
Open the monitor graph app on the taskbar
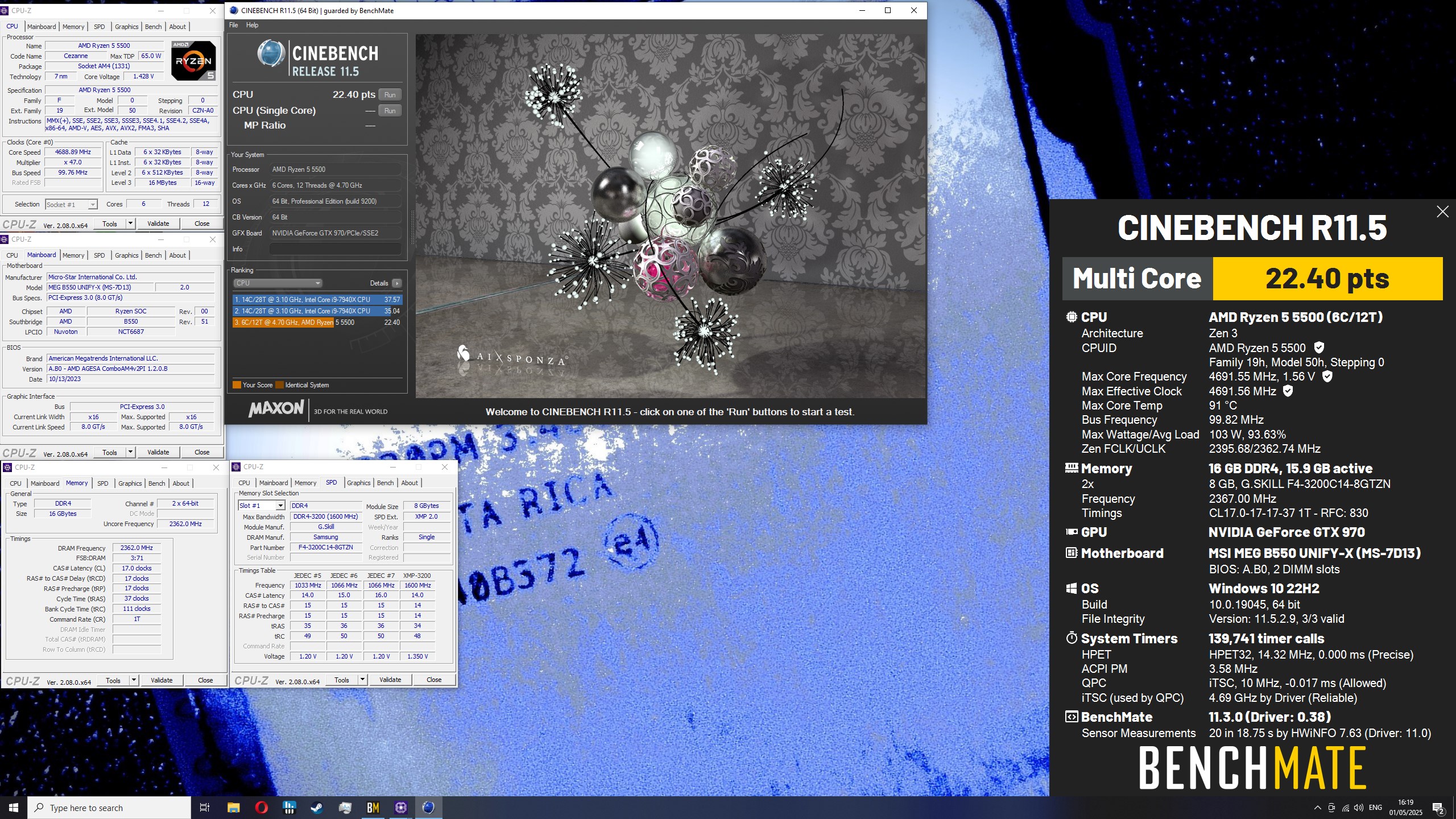pyautogui.click(x=345, y=808)
